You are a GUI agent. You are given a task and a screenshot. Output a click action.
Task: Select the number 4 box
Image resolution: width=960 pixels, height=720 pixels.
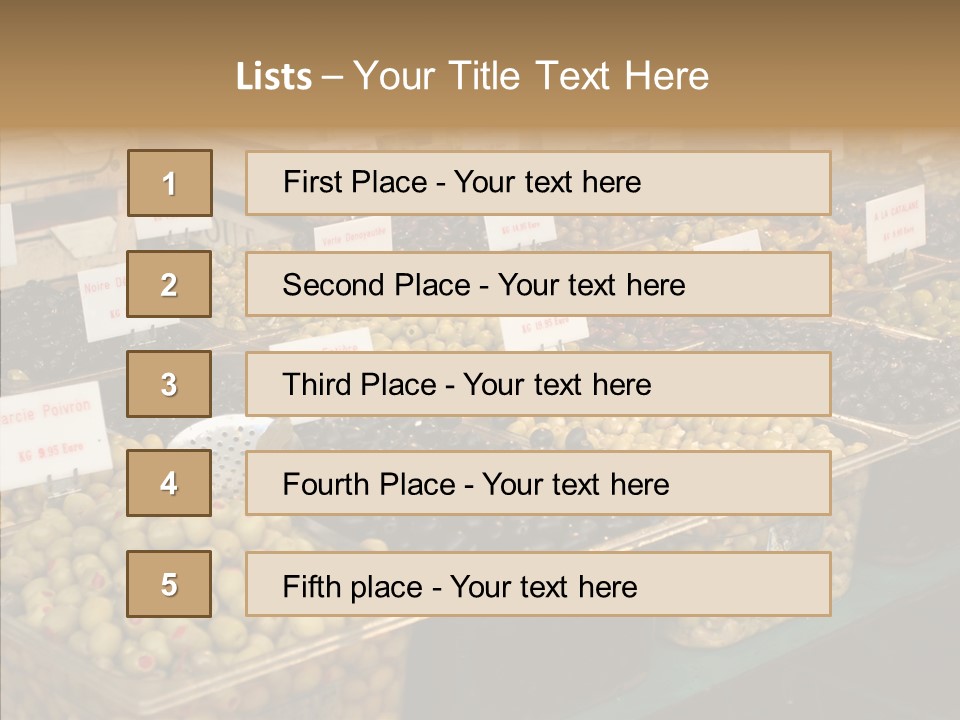tap(169, 483)
